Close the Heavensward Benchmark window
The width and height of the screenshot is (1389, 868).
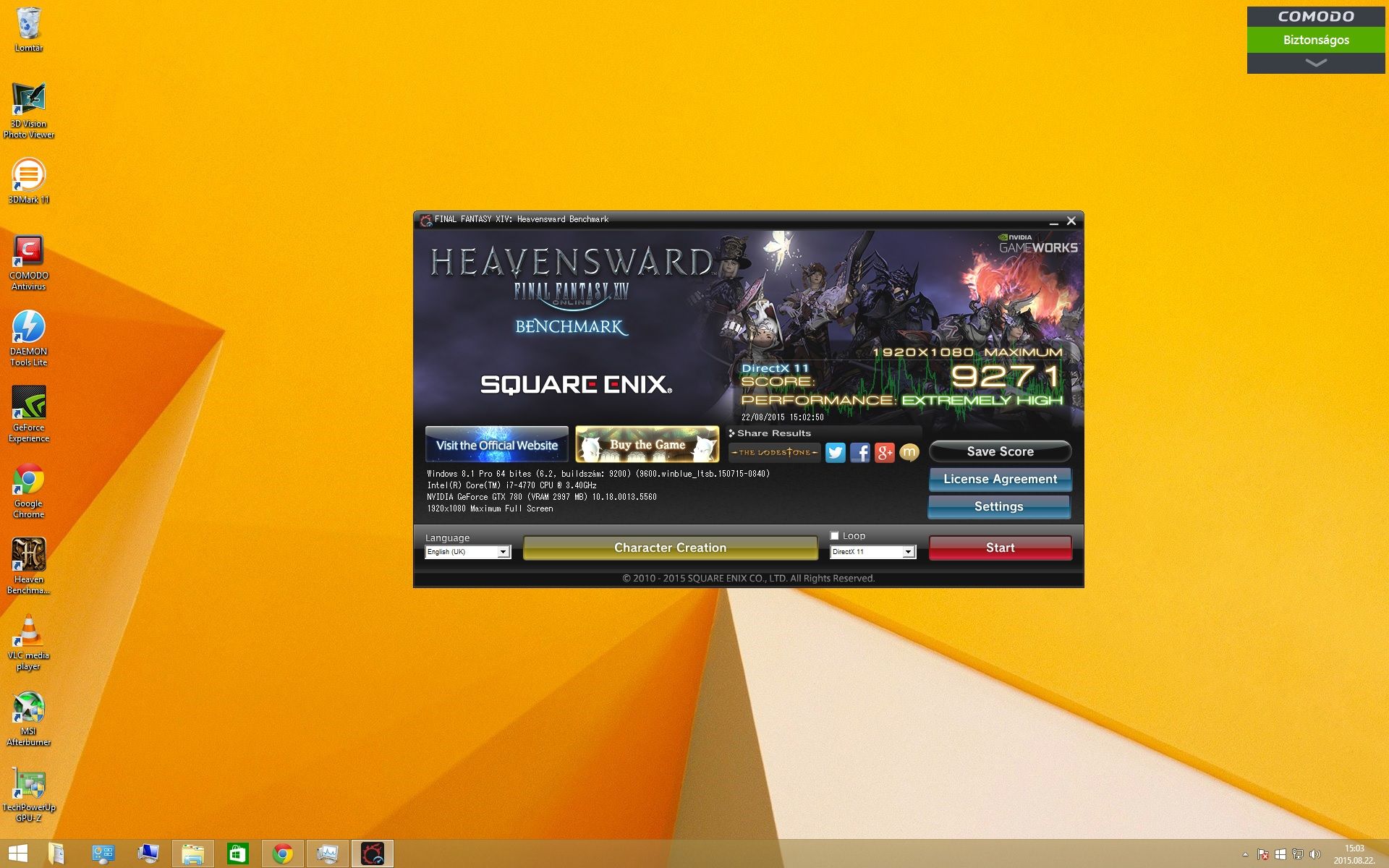pos(1071,221)
